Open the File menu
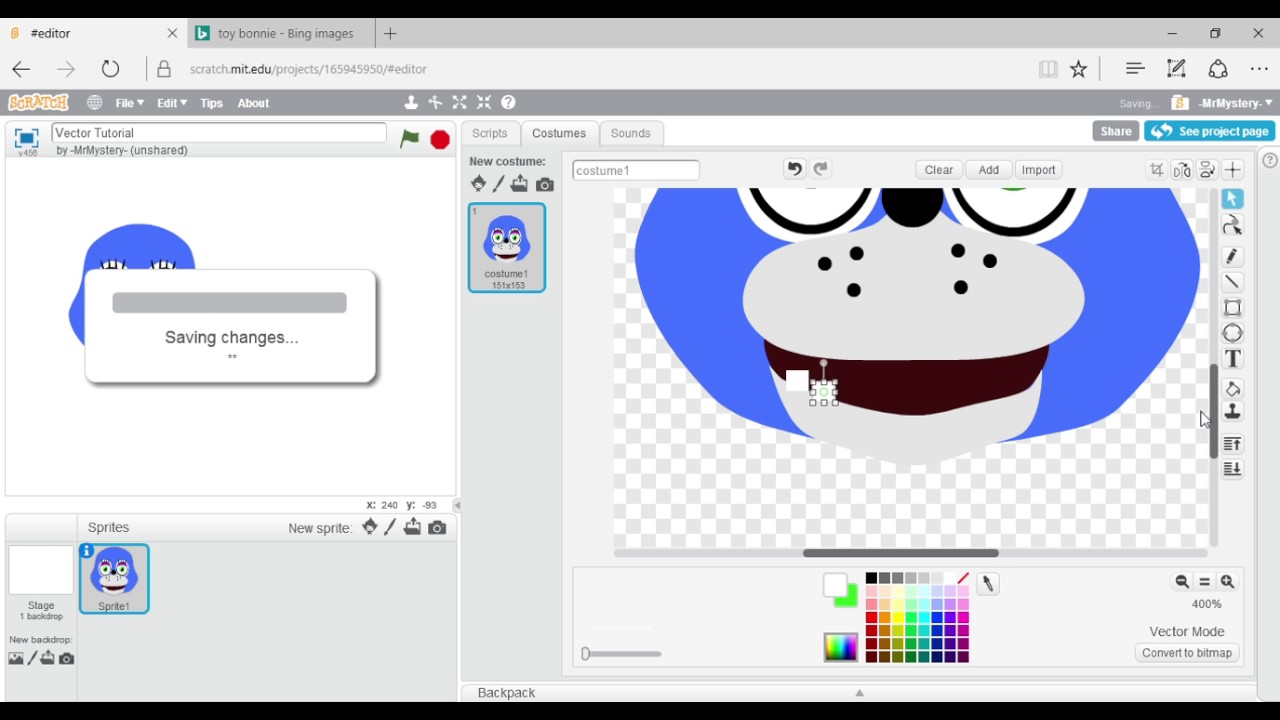The image size is (1280, 720). 129,103
